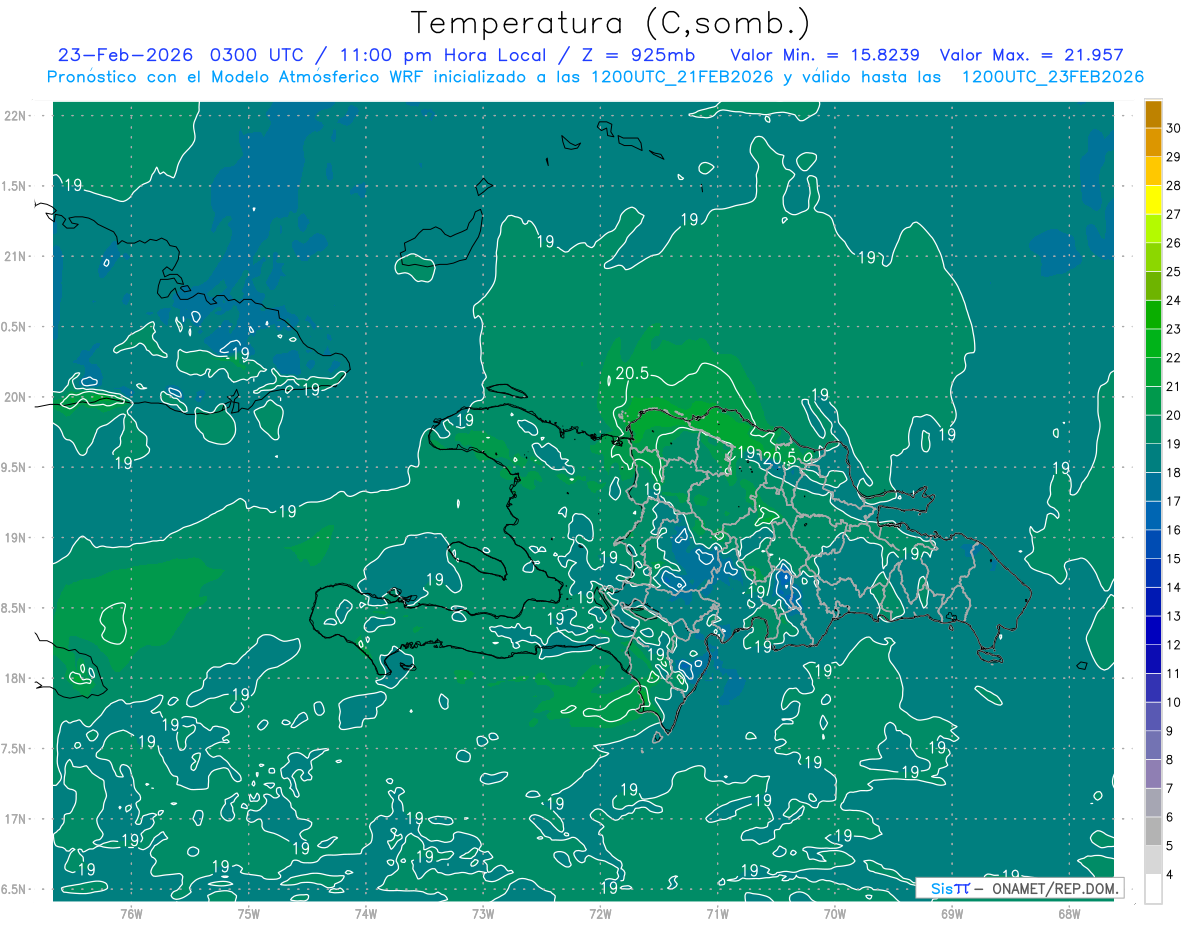Click the "0300 UTC" time text
The height and width of the screenshot is (927, 1200).
pyautogui.click(x=259, y=55)
